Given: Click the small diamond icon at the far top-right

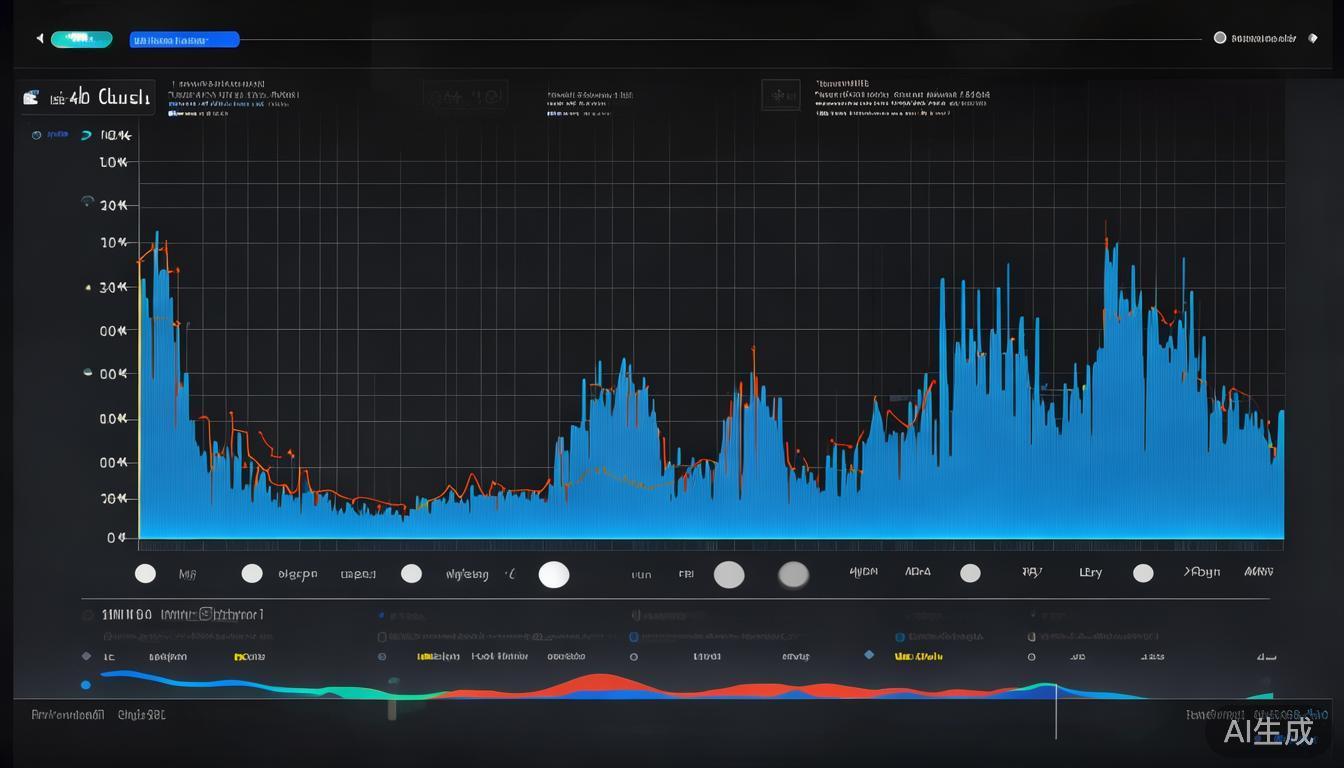Looking at the screenshot, I should pos(1313,38).
